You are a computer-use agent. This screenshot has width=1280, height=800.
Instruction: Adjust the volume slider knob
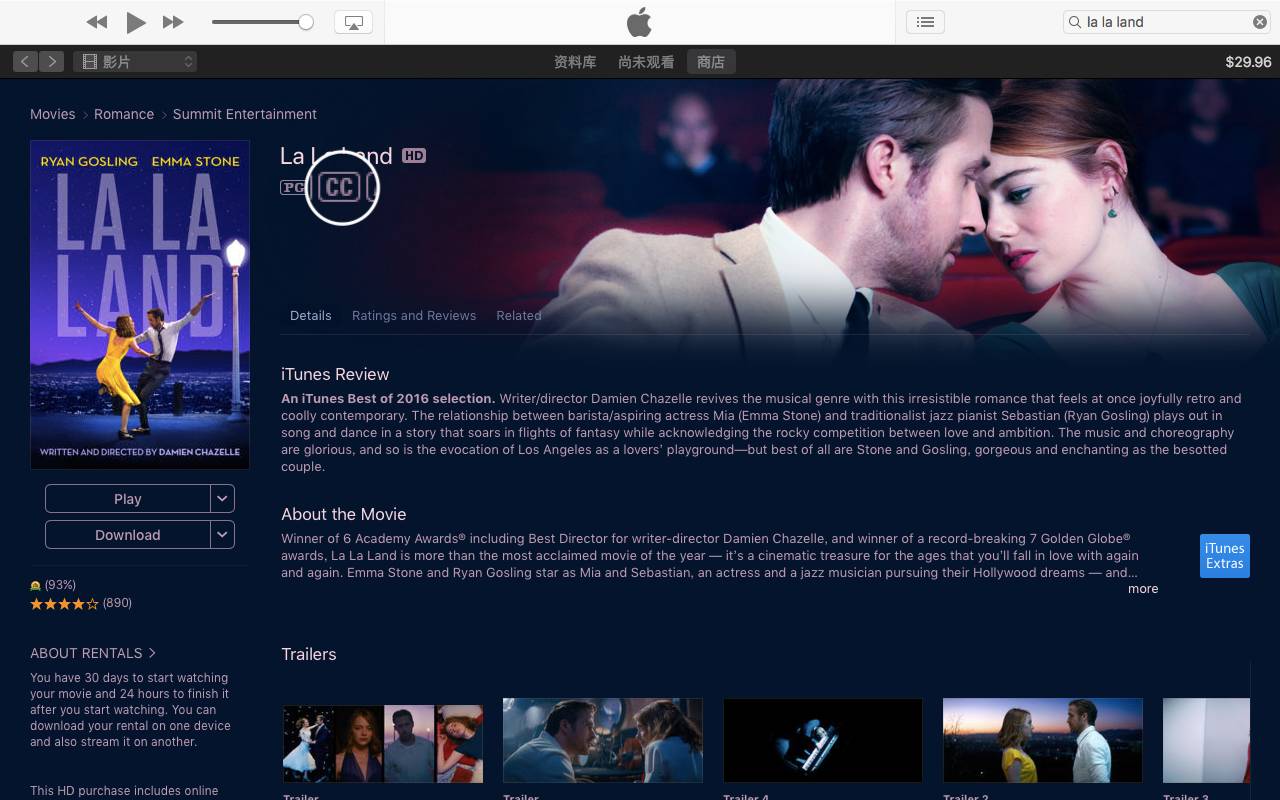click(306, 22)
